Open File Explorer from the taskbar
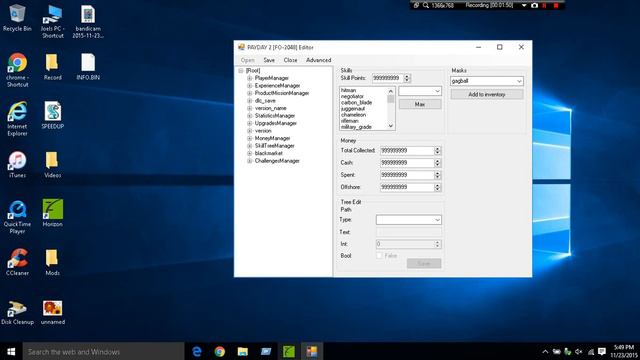This screenshot has width=640, height=360. [x=242, y=351]
